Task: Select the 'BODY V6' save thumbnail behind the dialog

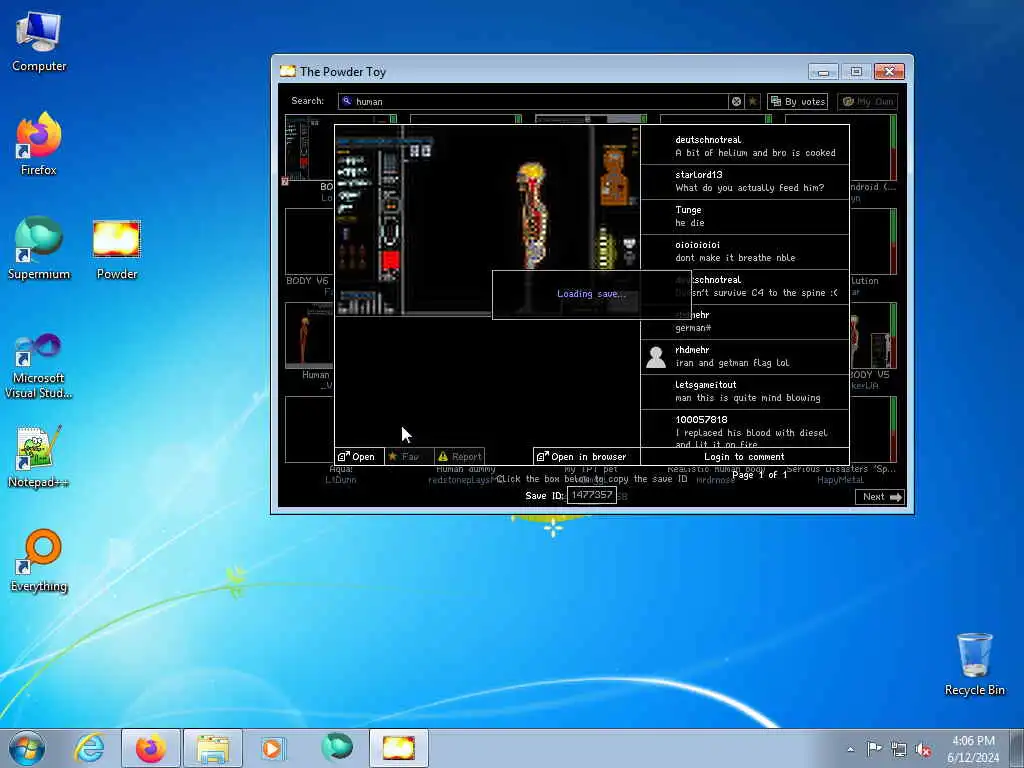Action: pos(309,242)
